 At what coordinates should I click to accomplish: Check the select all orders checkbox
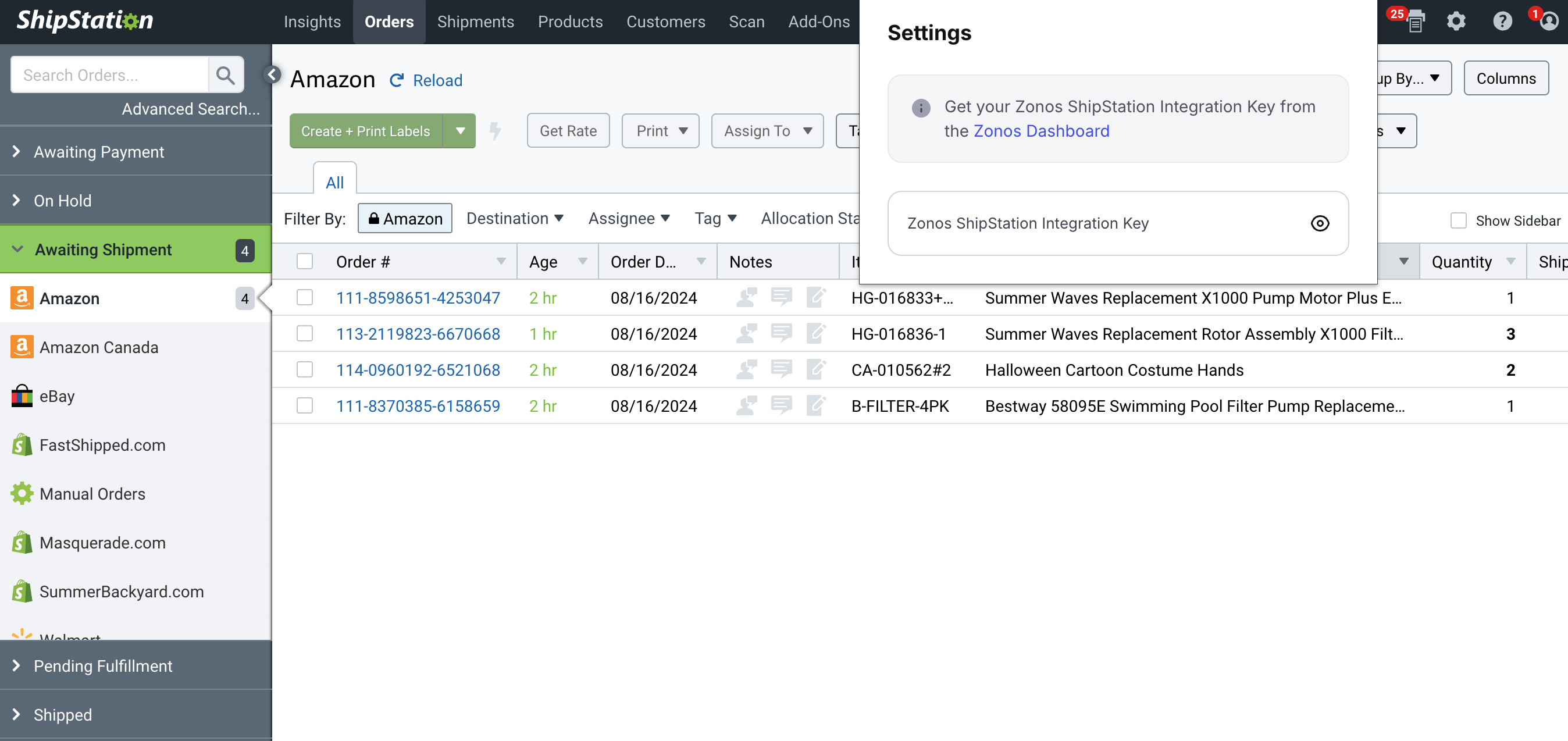coord(305,261)
